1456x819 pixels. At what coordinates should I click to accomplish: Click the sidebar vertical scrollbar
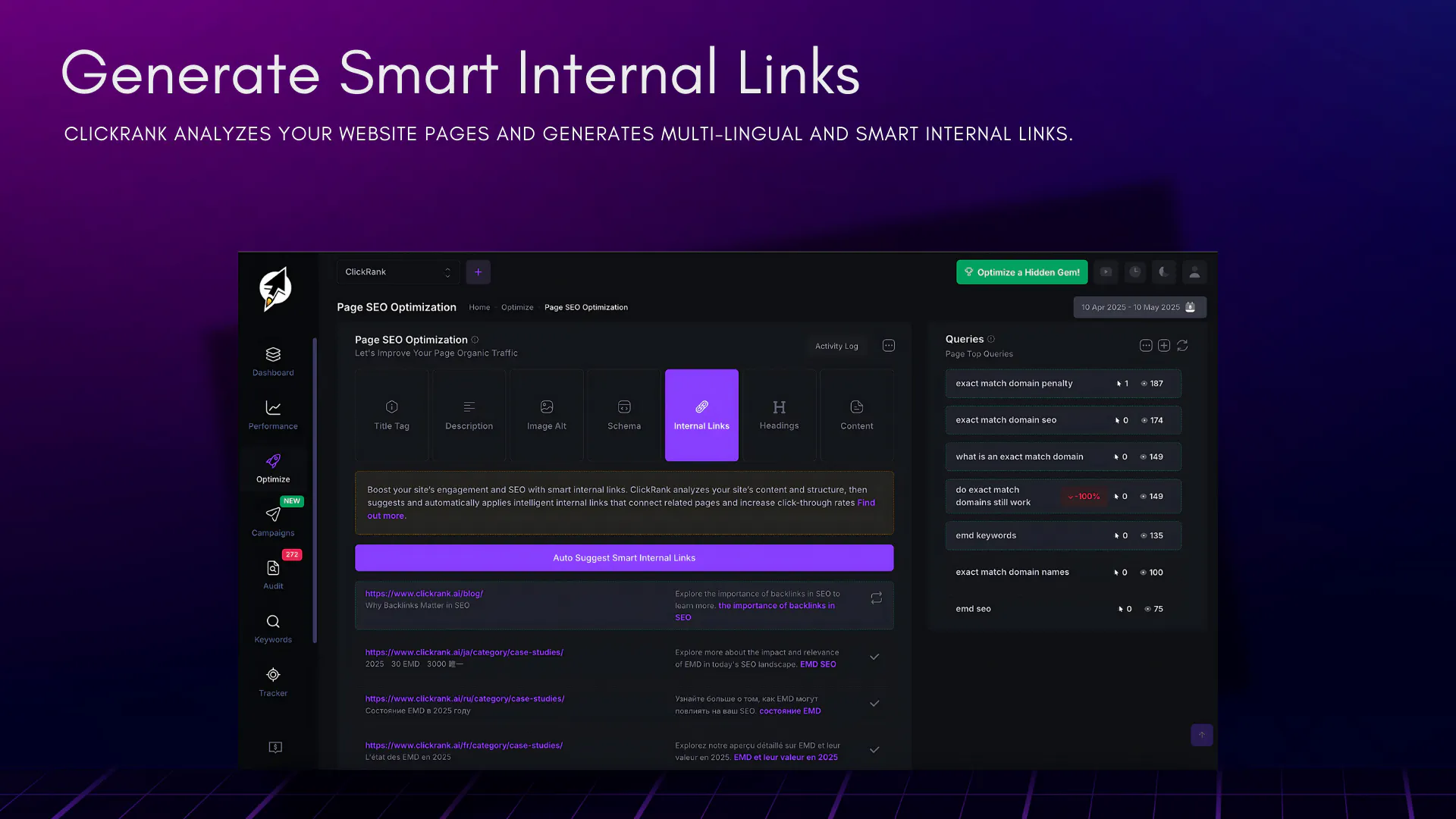(315, 491)
